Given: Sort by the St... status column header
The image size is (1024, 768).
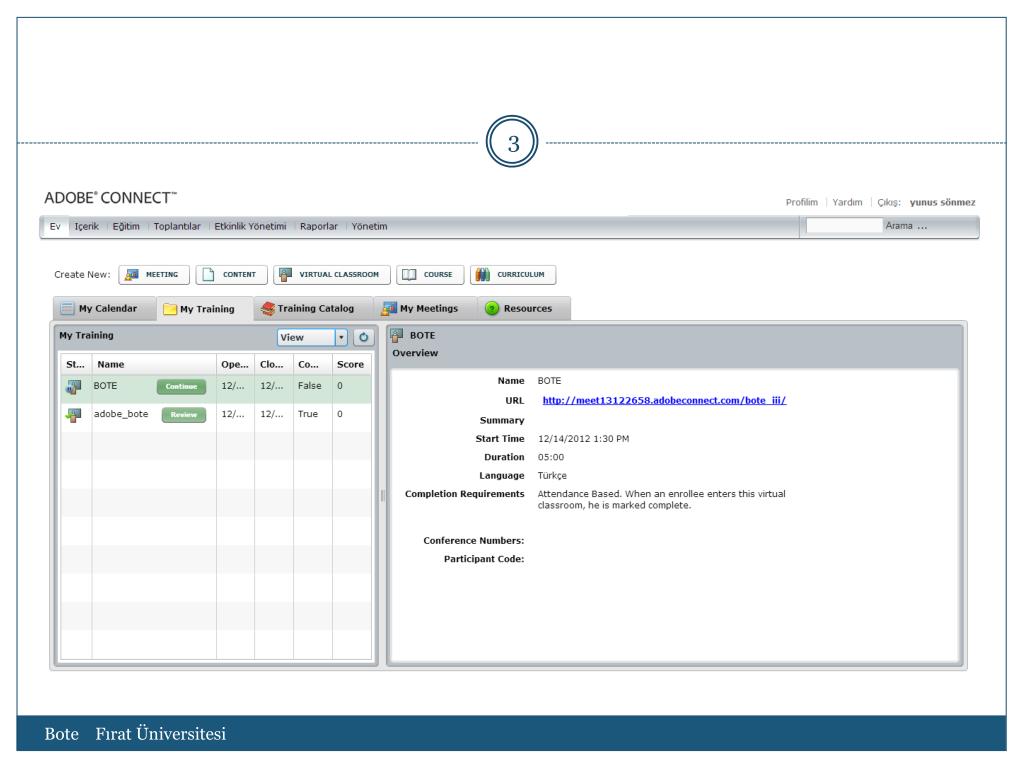Looking at the screenshot, I should (x=76, y=364).
